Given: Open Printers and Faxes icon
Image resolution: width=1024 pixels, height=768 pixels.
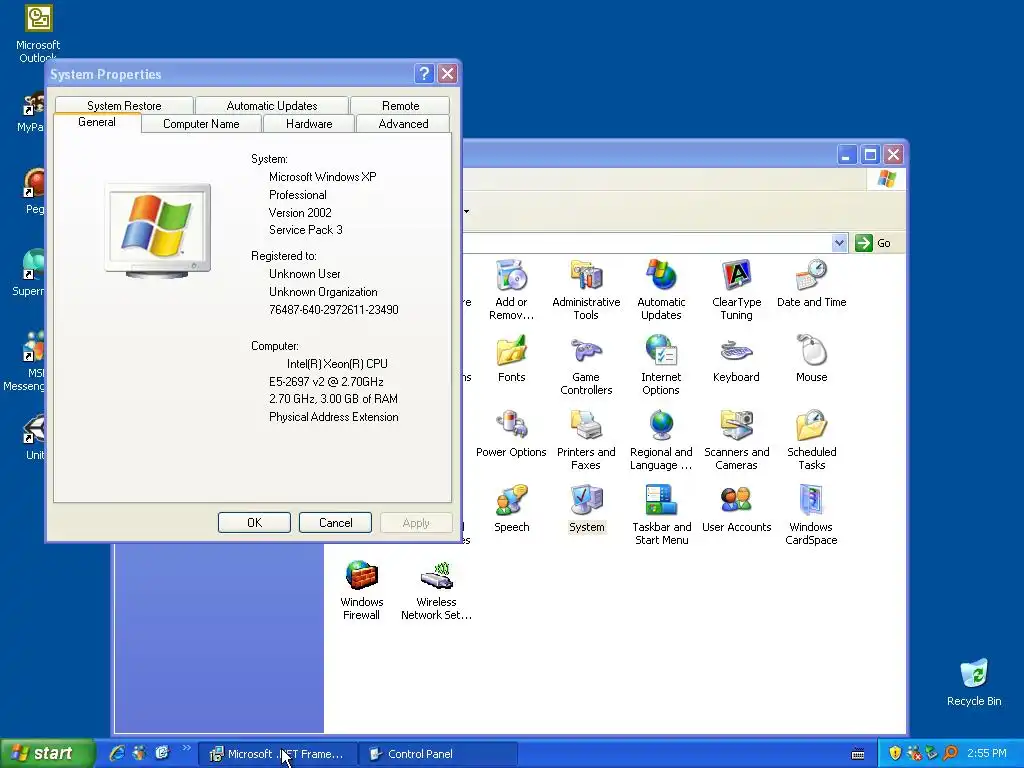Looking at the screenshot, I should click(586, 440).
